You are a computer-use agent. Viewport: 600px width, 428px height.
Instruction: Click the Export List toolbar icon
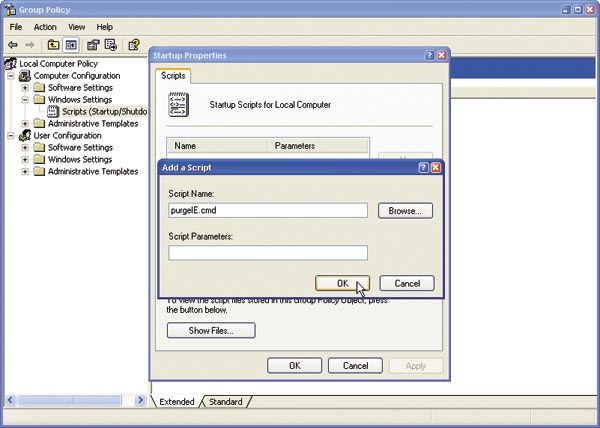pyautogui.click(x=111, y=45)
